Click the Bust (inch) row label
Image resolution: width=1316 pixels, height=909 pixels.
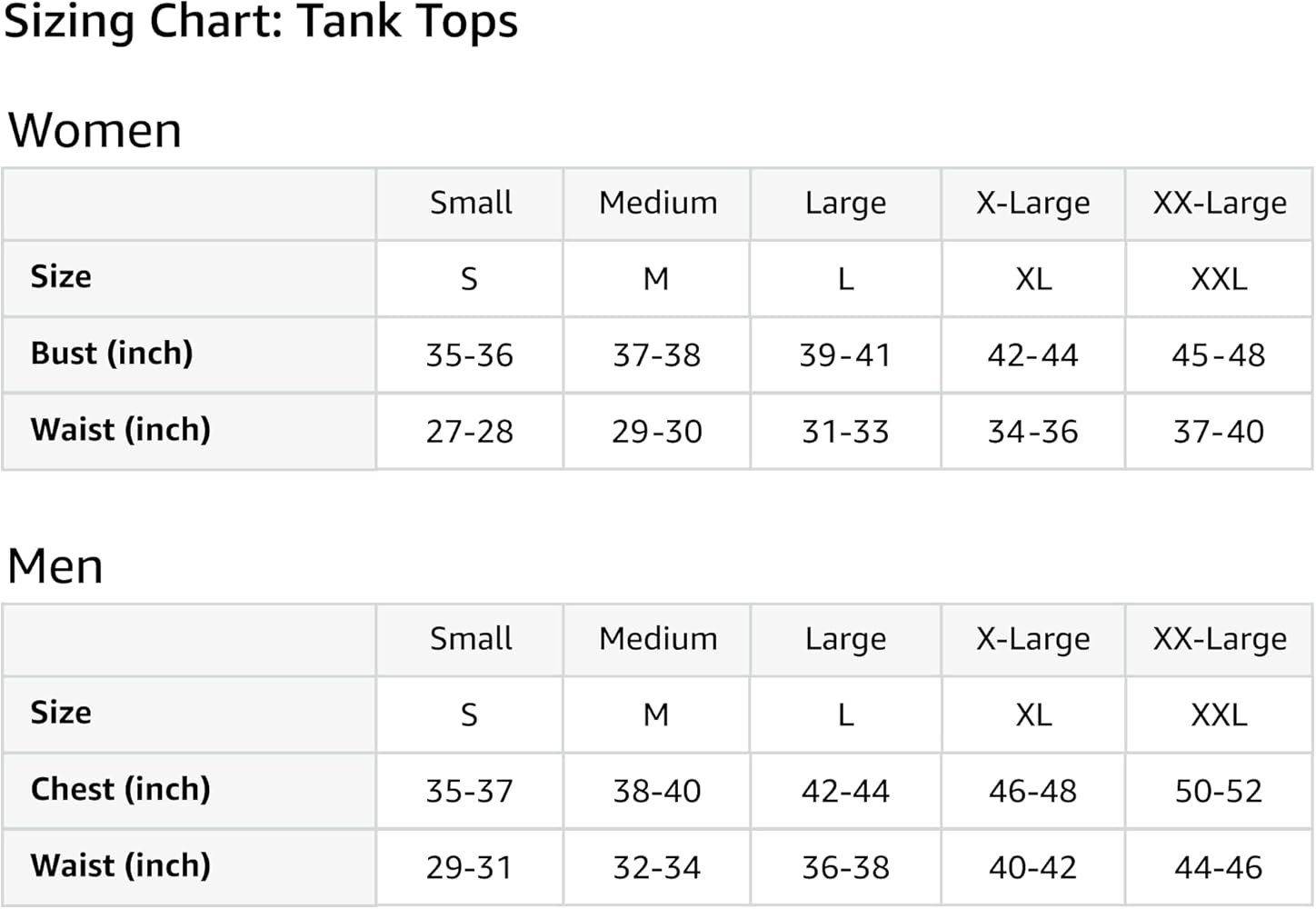click(112, 353)
